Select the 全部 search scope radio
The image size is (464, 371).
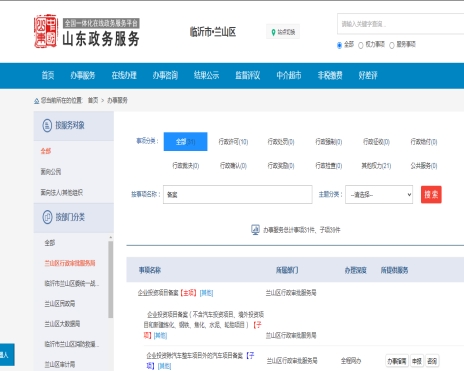pyautogui.click(x=340, y=45)
